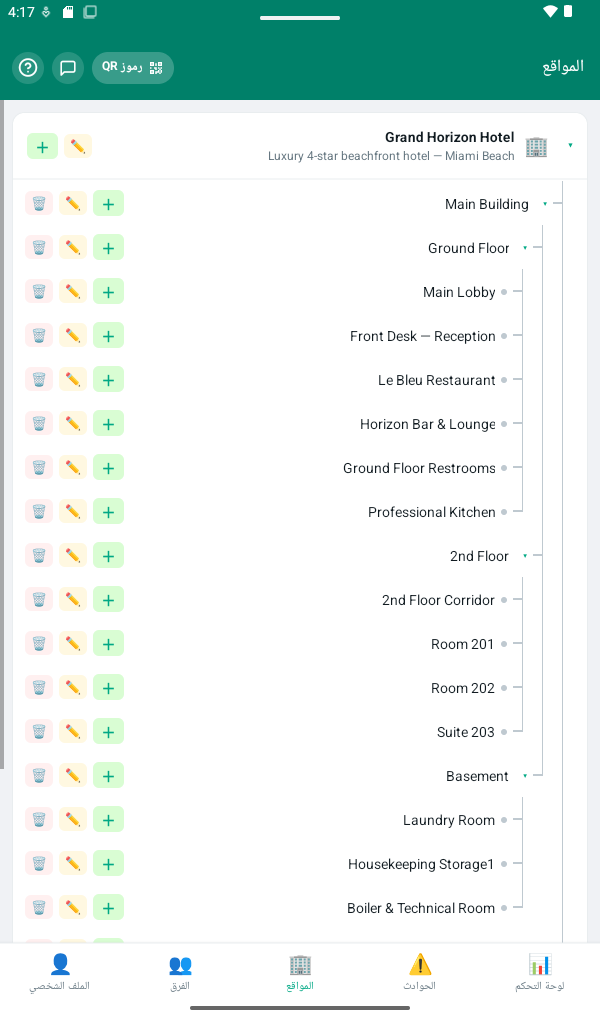The width and height of the screenshot is (600, 1024).
Task: Collapse the Main Building node
Action: [545, 204]
